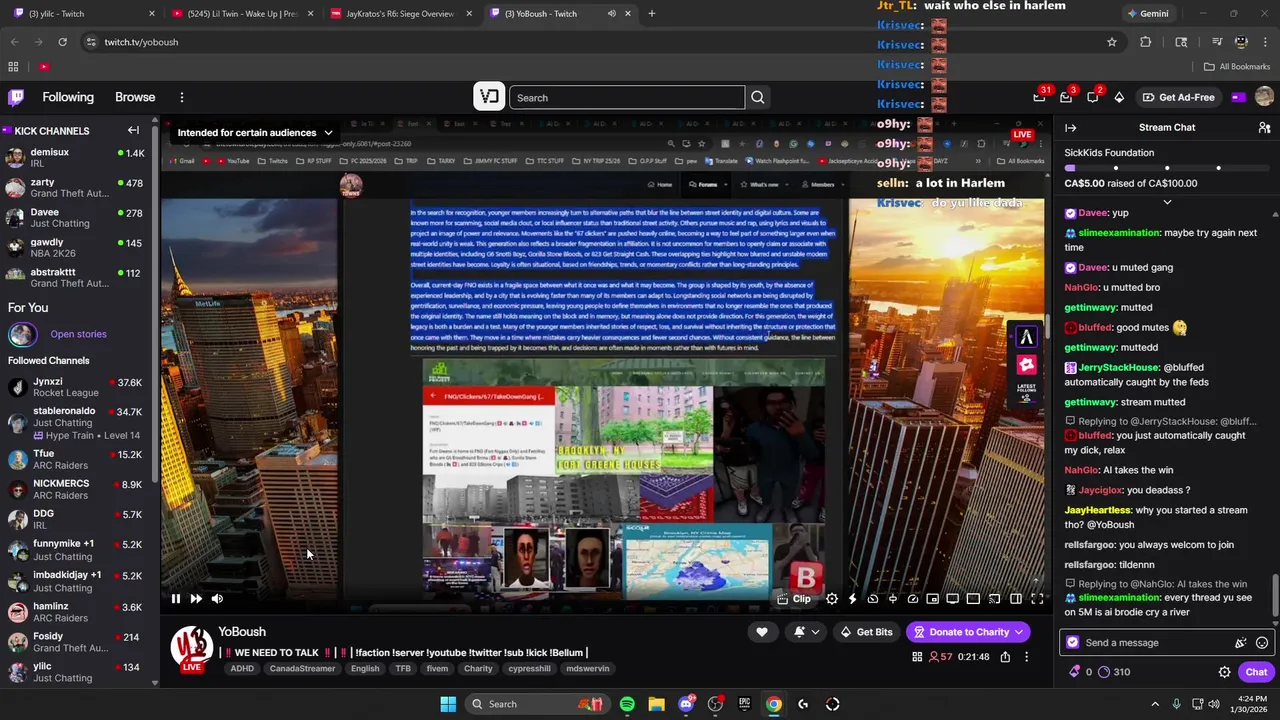Collapse the left channels sidebar
Screen dimensions: 1280x720
[133, 130]
